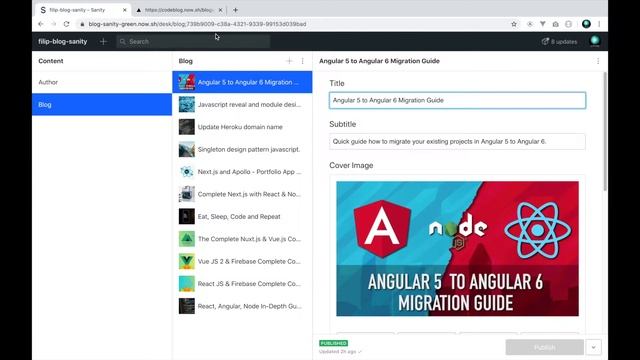Open Angular 5 to Angular 6 Migration post
Screen dimensions: 640x360
coord(242,82)
